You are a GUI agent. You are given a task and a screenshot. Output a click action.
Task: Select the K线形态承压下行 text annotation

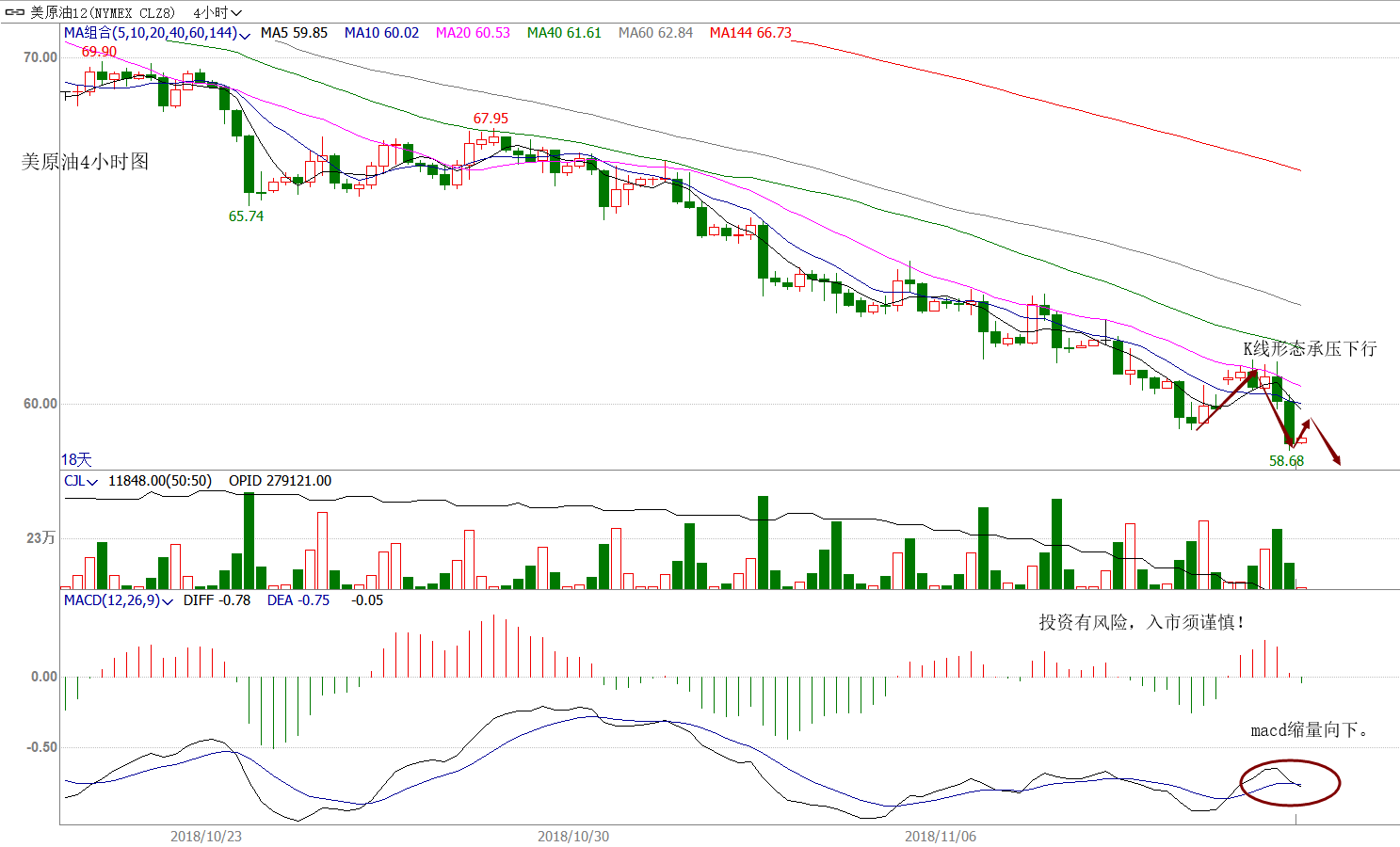(1310, 349)
